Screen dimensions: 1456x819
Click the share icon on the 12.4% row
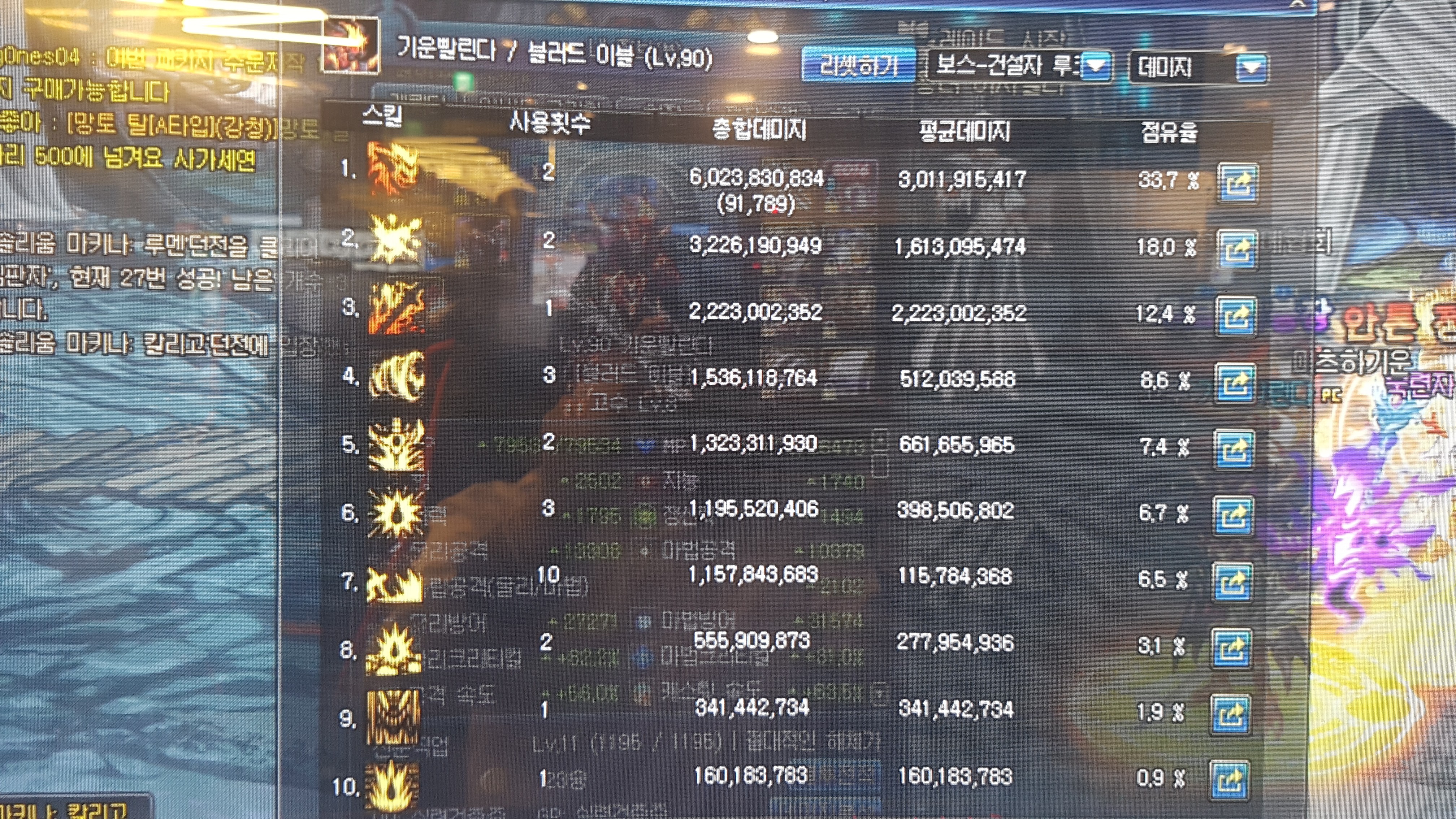[x=1236, y=316]
